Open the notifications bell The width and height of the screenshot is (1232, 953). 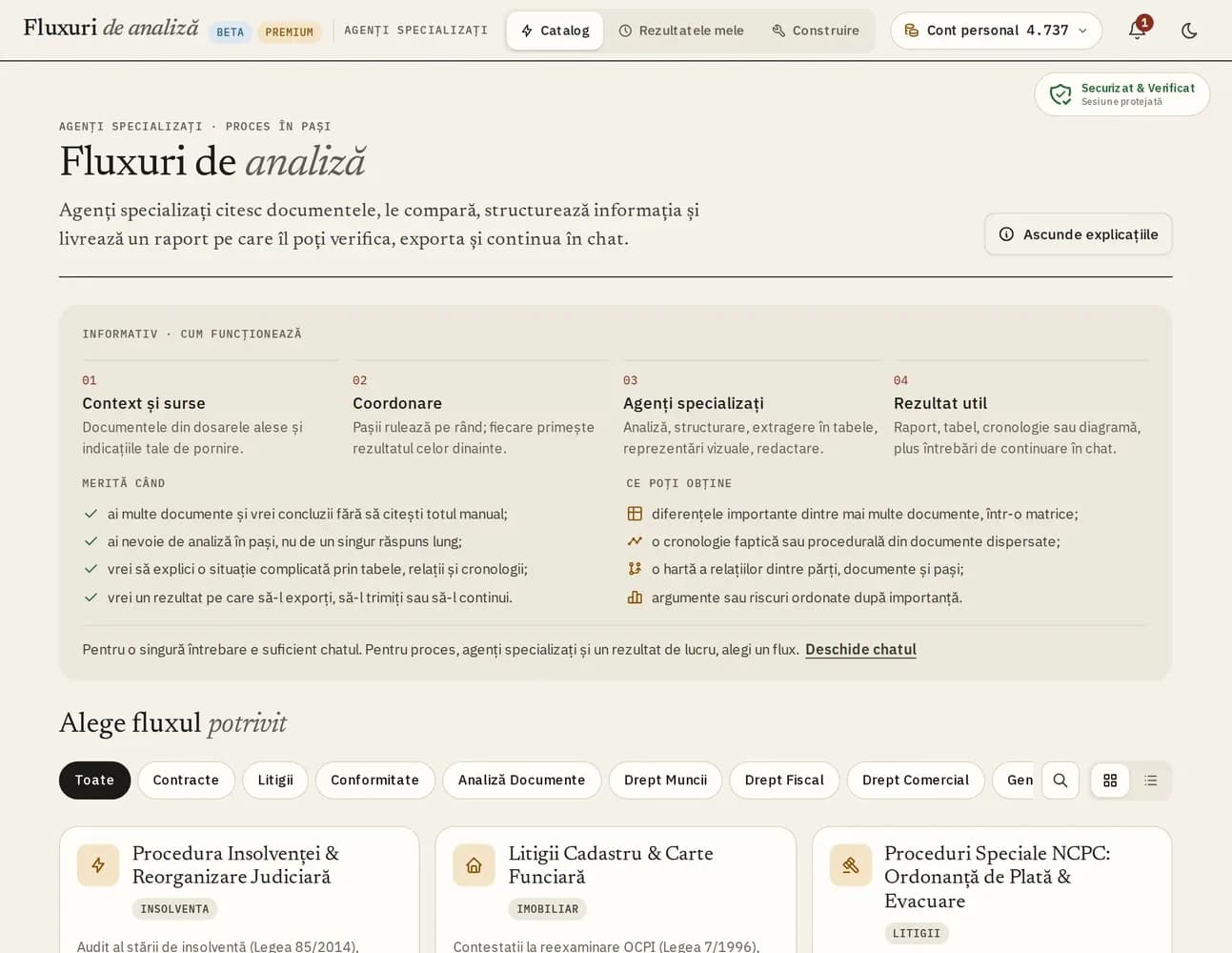point(1137,30)
